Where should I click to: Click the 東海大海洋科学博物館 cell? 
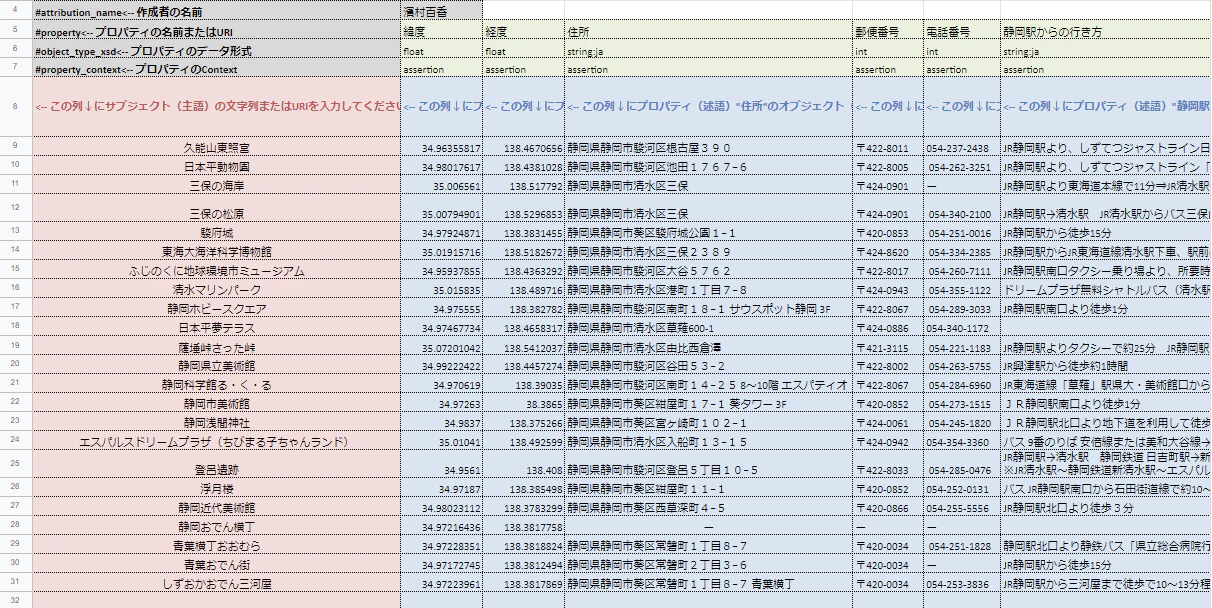coord(216,252)
